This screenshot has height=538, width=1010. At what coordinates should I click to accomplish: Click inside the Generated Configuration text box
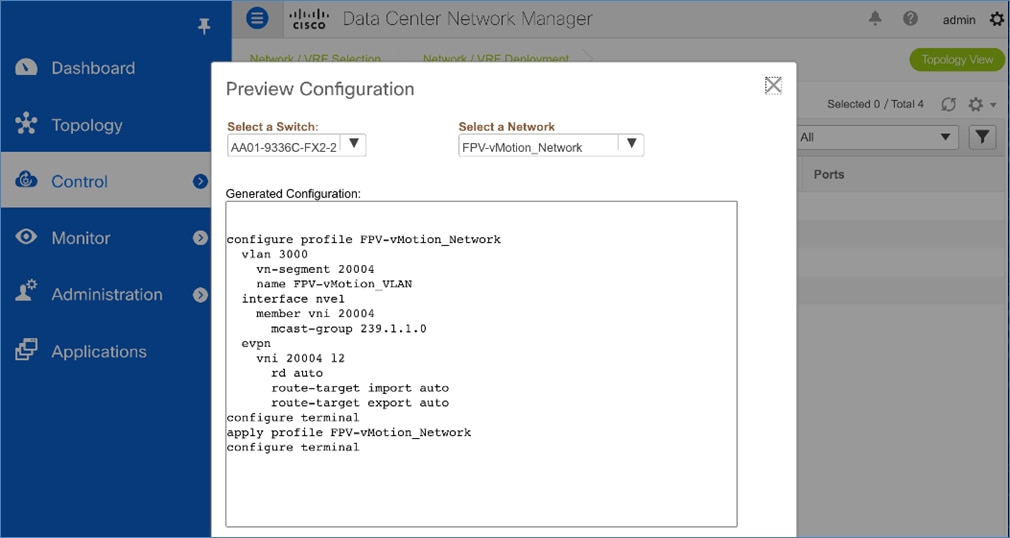[x=481, y=364]
